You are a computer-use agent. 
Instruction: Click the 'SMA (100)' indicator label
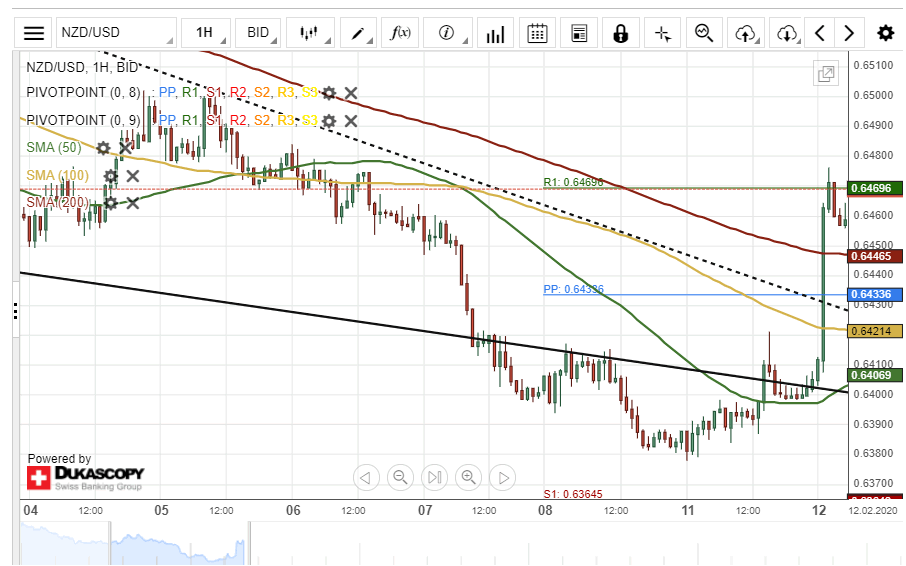57,175
